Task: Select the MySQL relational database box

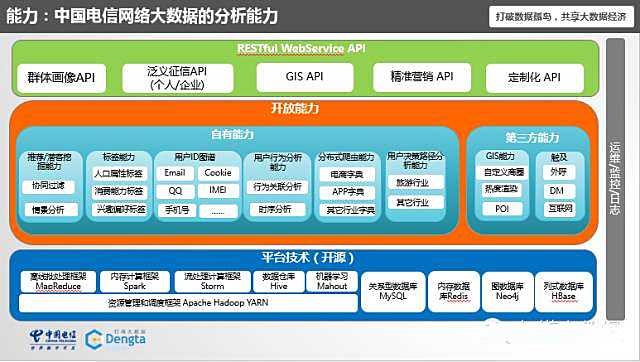Action: pos(393,292)
